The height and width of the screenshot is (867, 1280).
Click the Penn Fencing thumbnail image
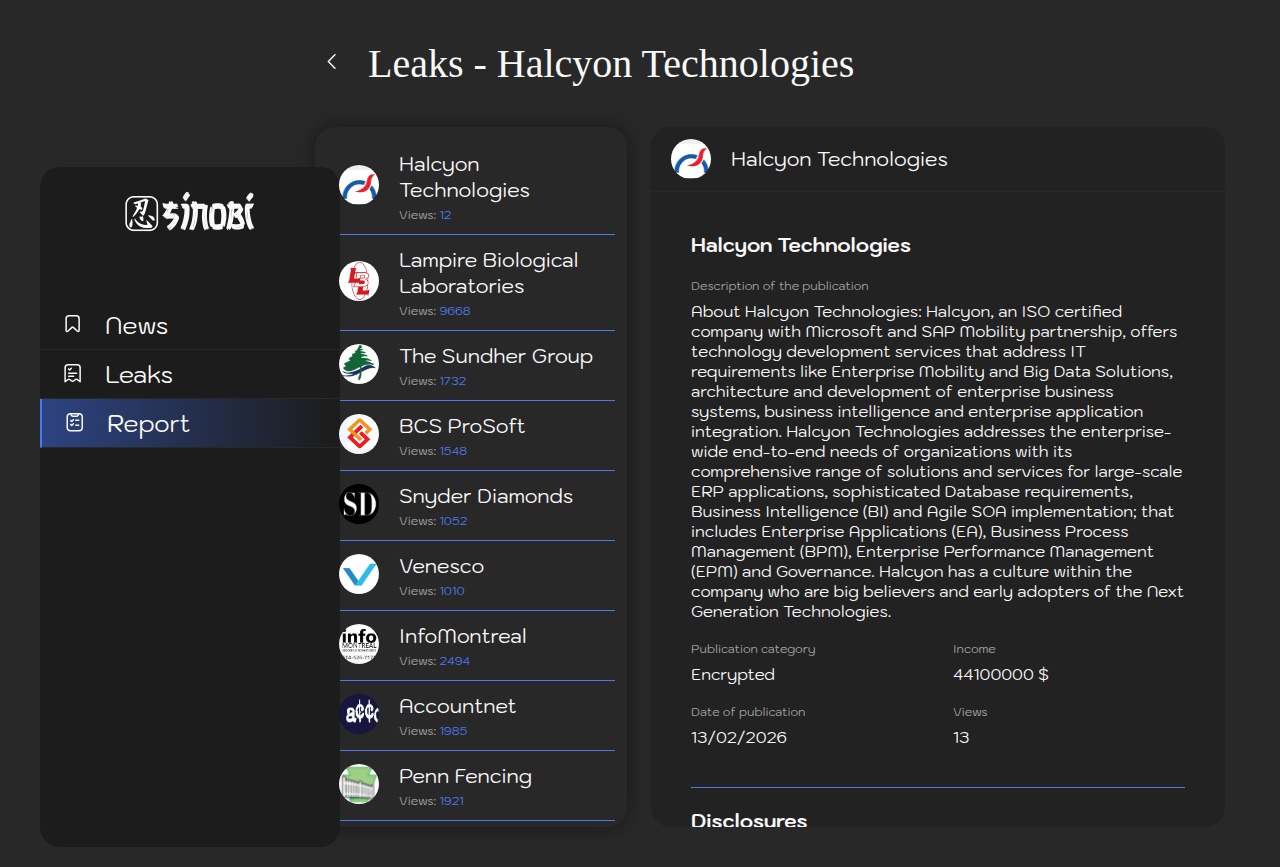tap(359, 784)
